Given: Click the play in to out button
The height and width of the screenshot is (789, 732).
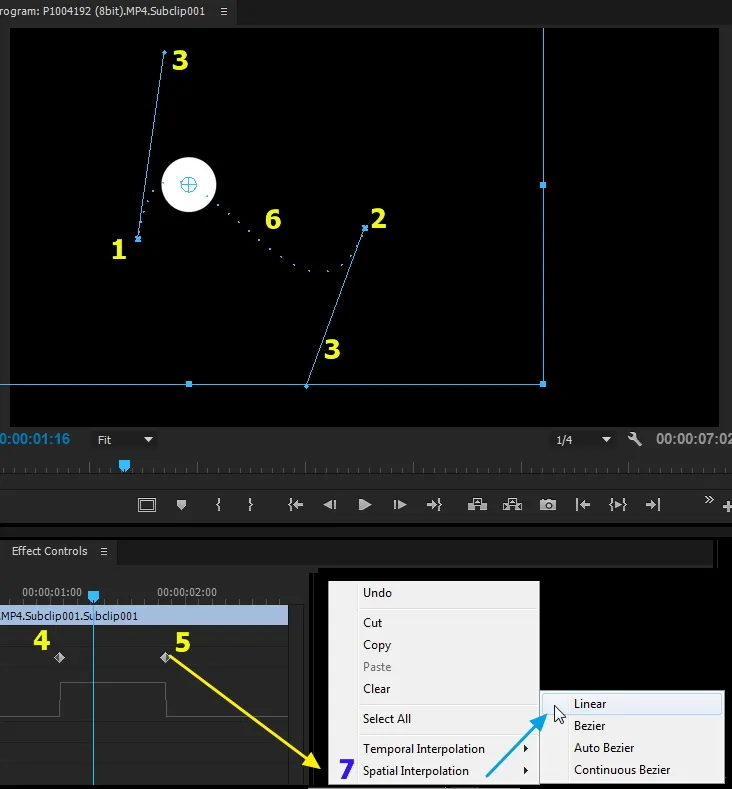Looking at the screenshot, I should click(618, 505).
